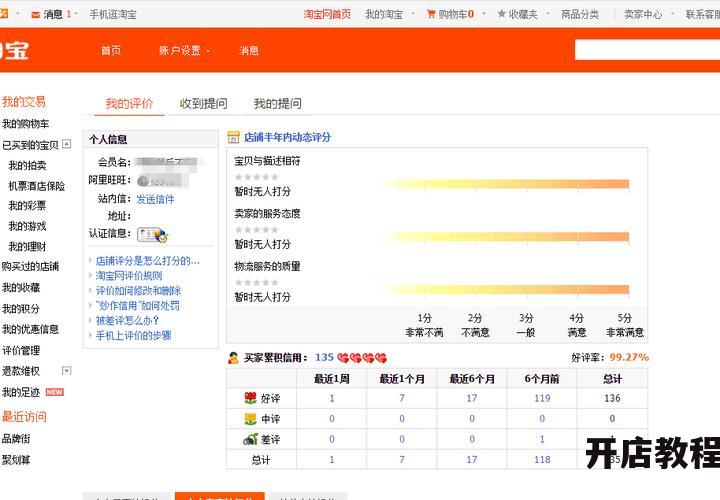Click the 卖家的服务态度 rating gradient bar
720x500 pixels.
point(503,237)
